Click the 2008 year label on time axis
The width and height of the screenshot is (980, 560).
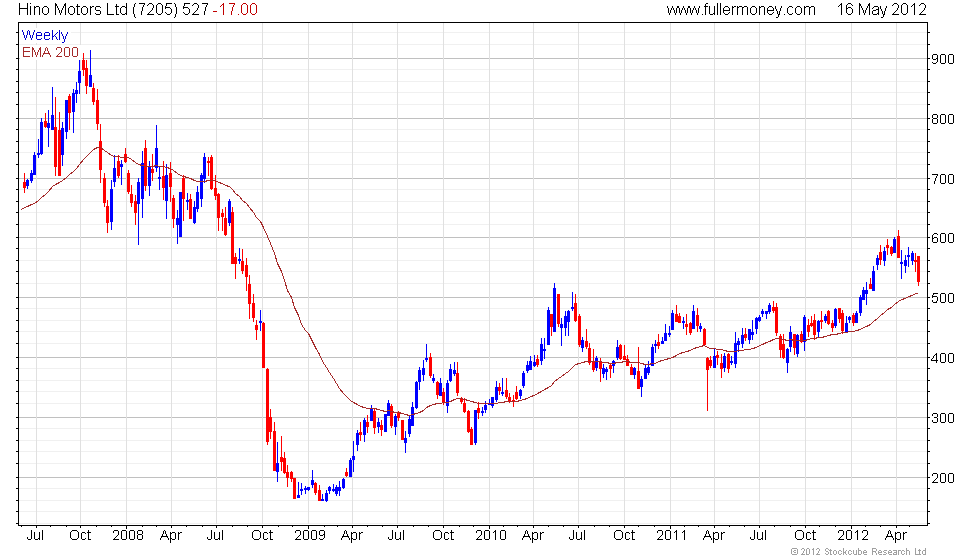pos(128,536)
